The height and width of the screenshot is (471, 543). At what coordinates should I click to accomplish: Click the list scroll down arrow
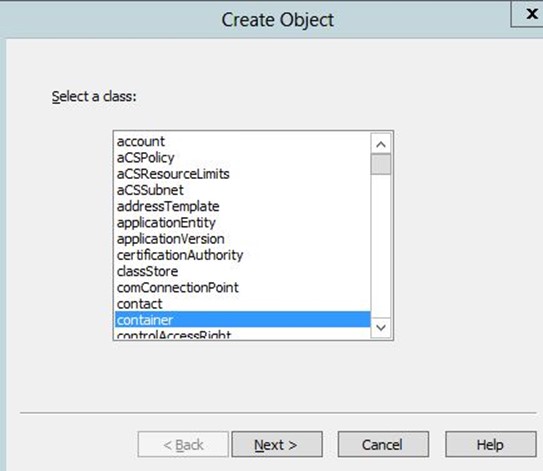click(381, 327)
